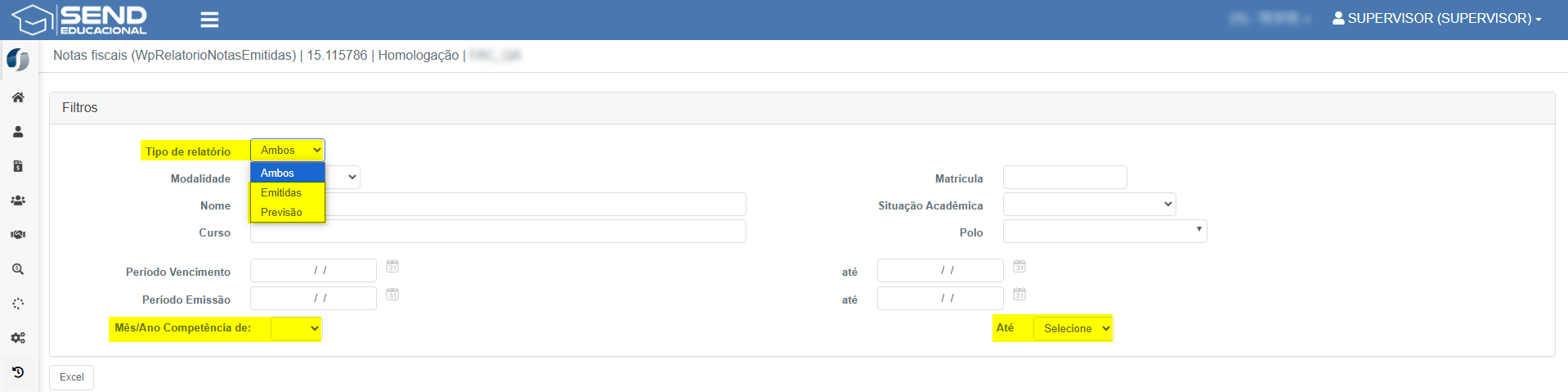Choose Emitidas in the report type list
Viewport: 1568px width, 392px height.
pyautogui.click(x=288, y=192)
